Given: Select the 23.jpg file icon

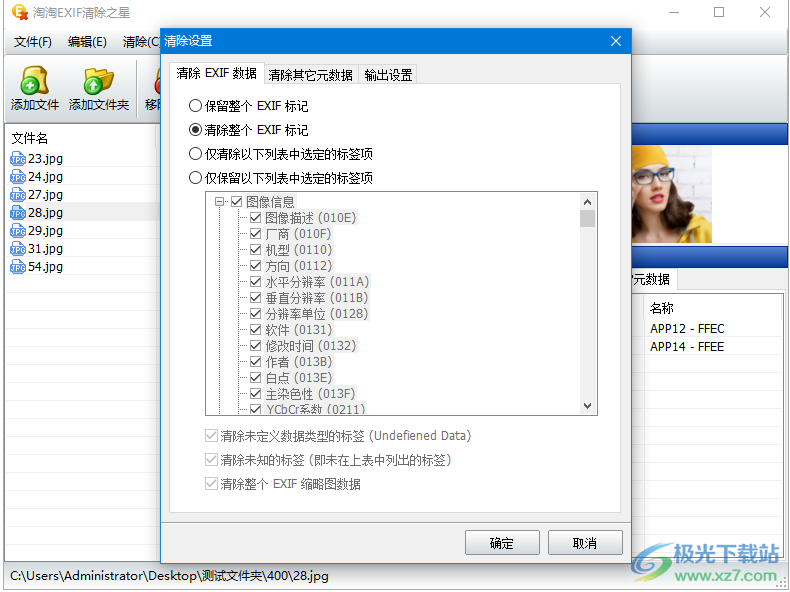Looking at the screenshot, I should pos(18,159).
